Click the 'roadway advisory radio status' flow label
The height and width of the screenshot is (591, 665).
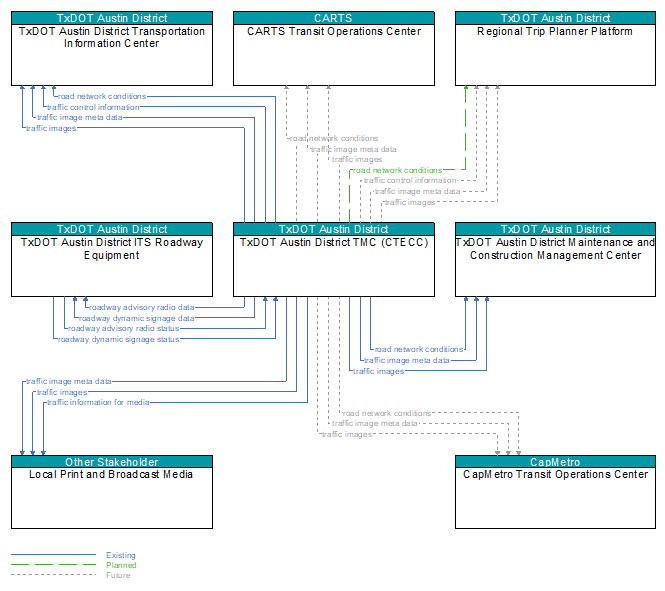click(x=123, y=329)
